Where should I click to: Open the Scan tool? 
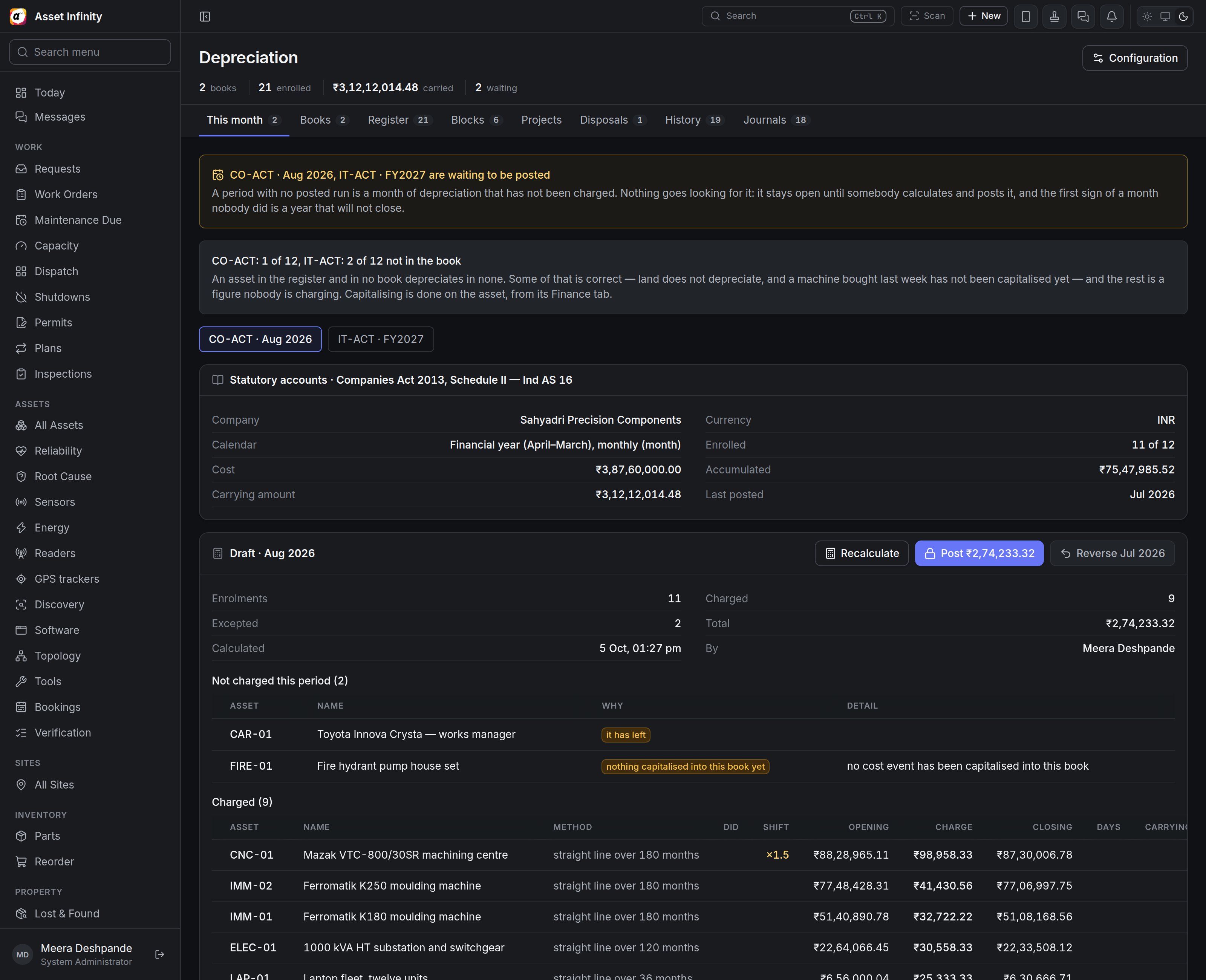[x=927, y=16]
